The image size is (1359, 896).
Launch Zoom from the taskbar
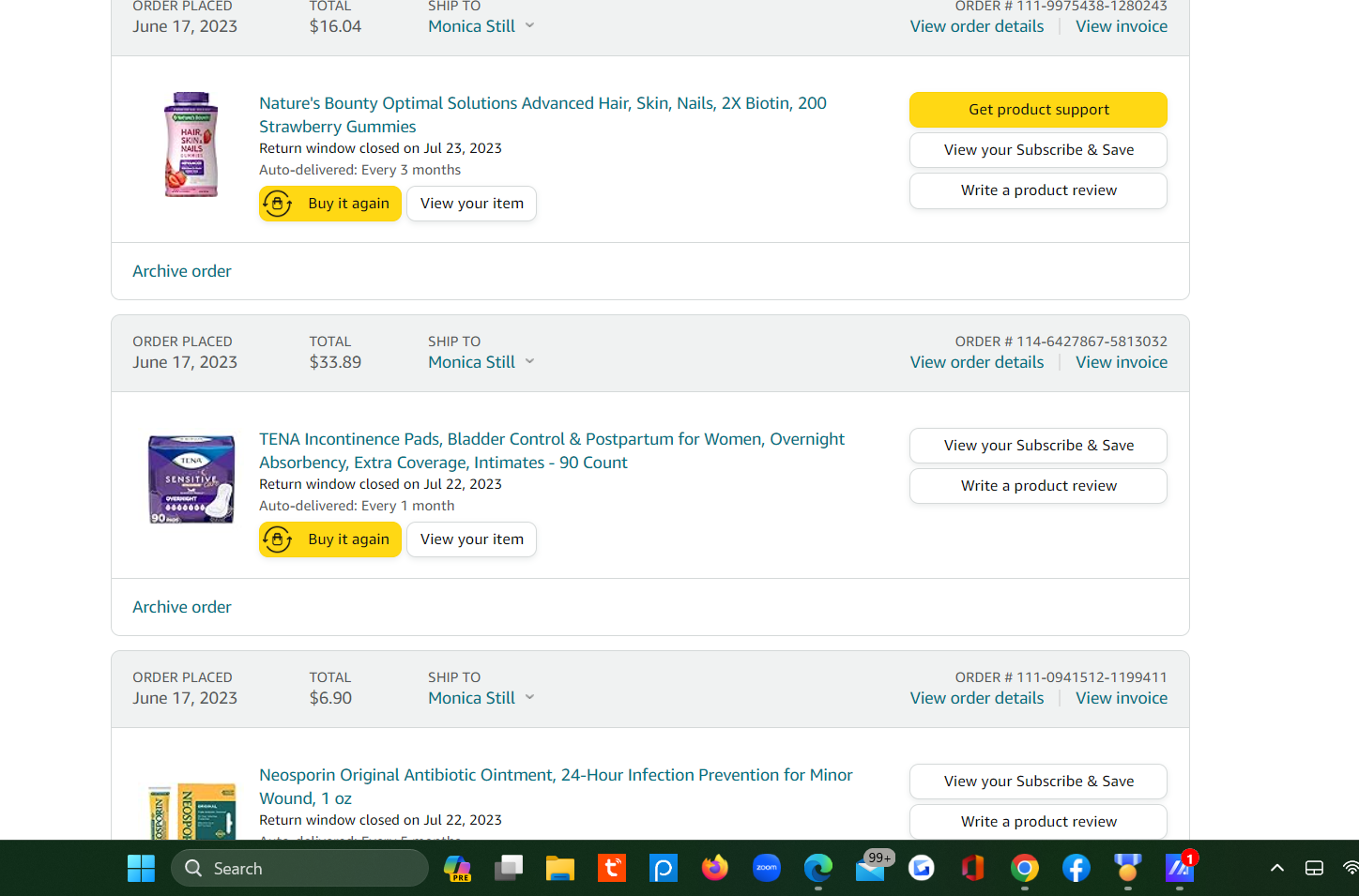pos(767,869)
